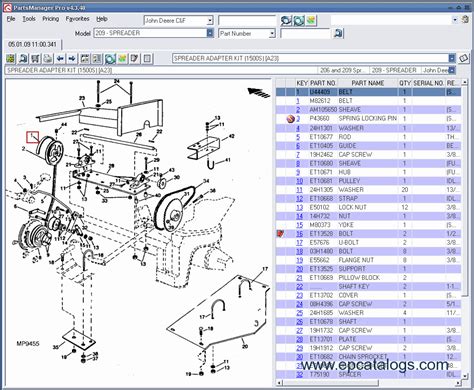Image resolution: width=474 pixels, height=390 pixels.
Task: Select the ET10678 SHAFT row
Action: [369, 322]
